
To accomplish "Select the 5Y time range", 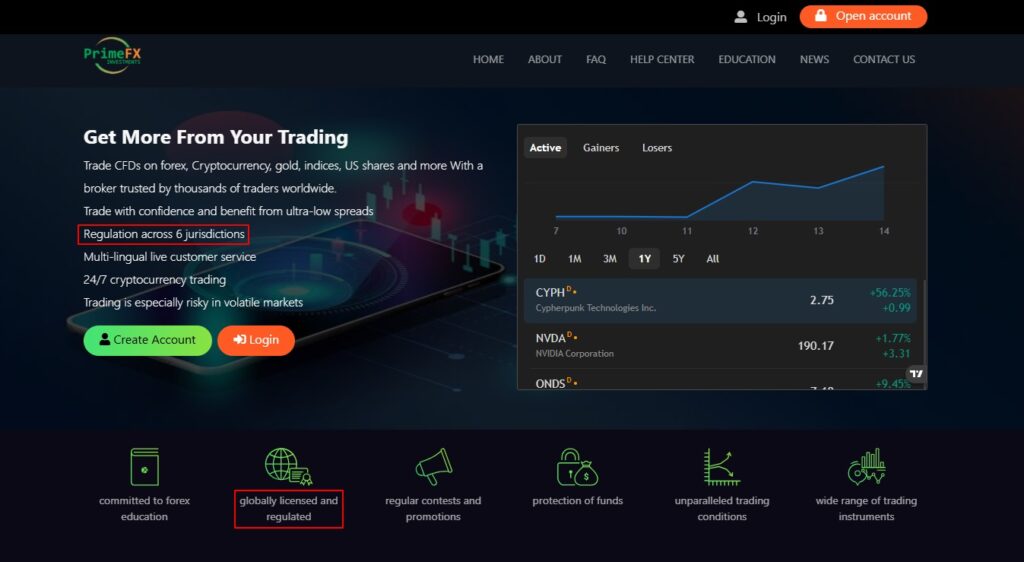I will 679,258.
